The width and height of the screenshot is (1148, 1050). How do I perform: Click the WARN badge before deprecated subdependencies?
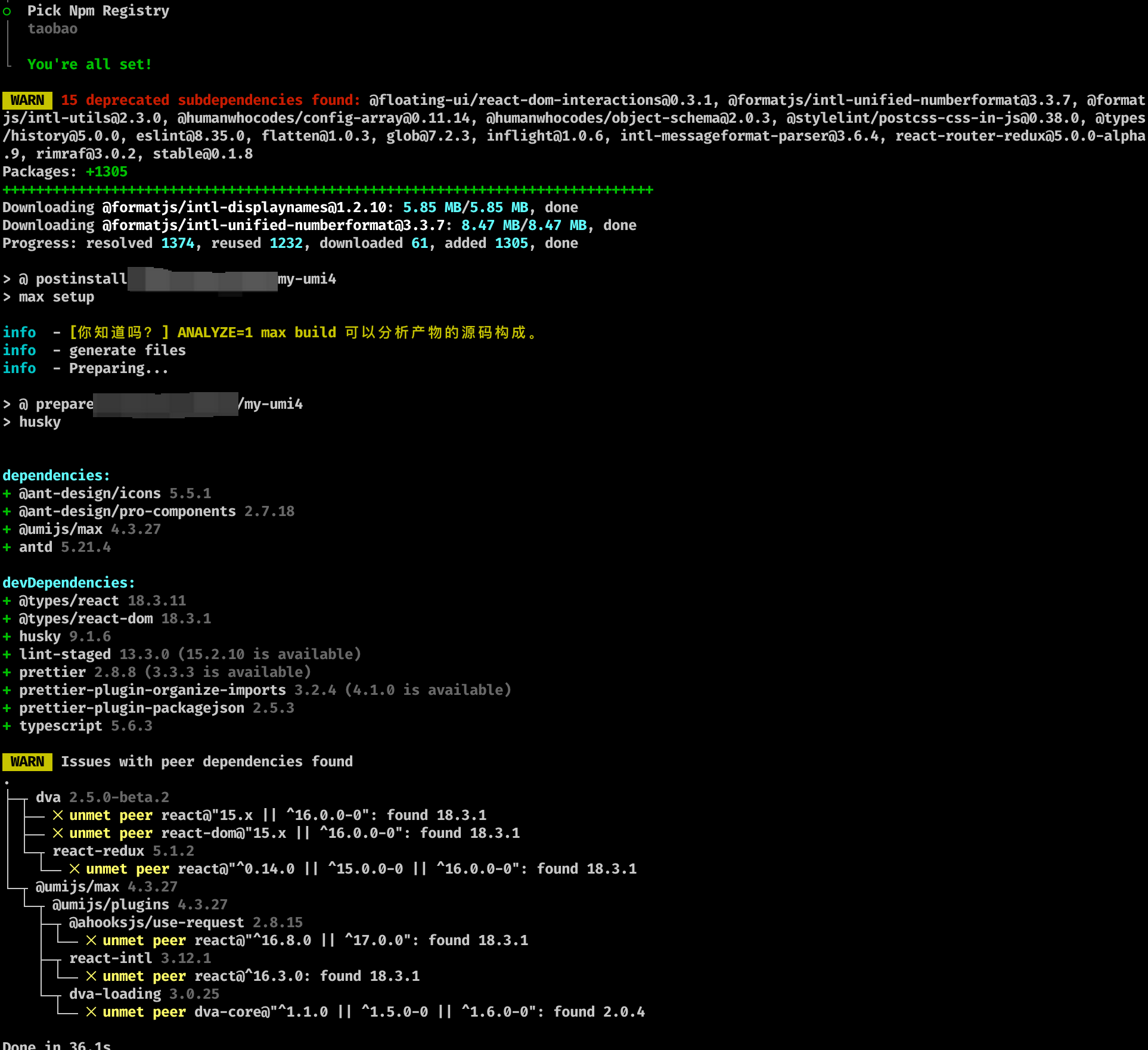point(27,100)
